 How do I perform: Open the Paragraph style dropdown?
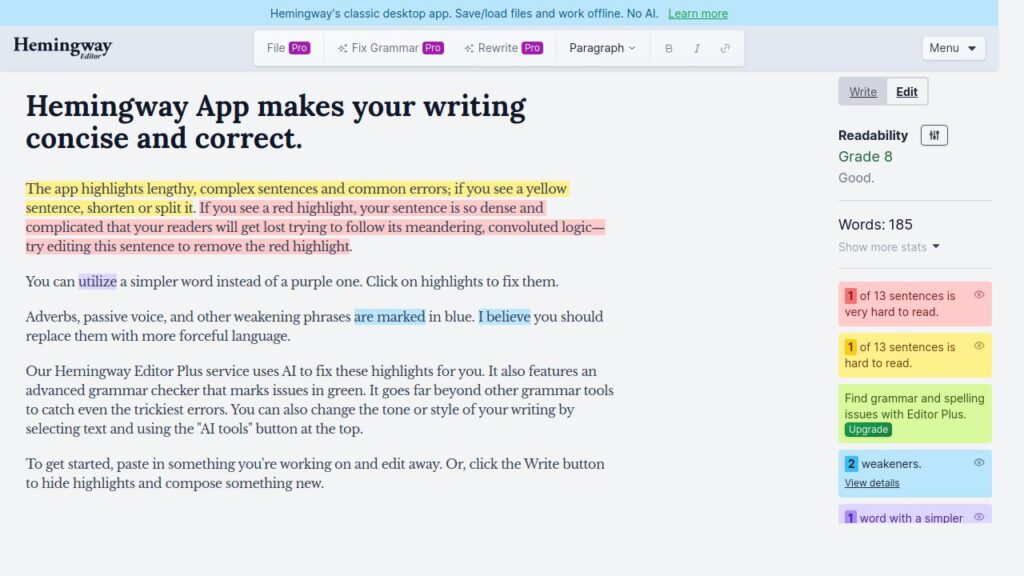pyautogui.click(x=602, y=47)
